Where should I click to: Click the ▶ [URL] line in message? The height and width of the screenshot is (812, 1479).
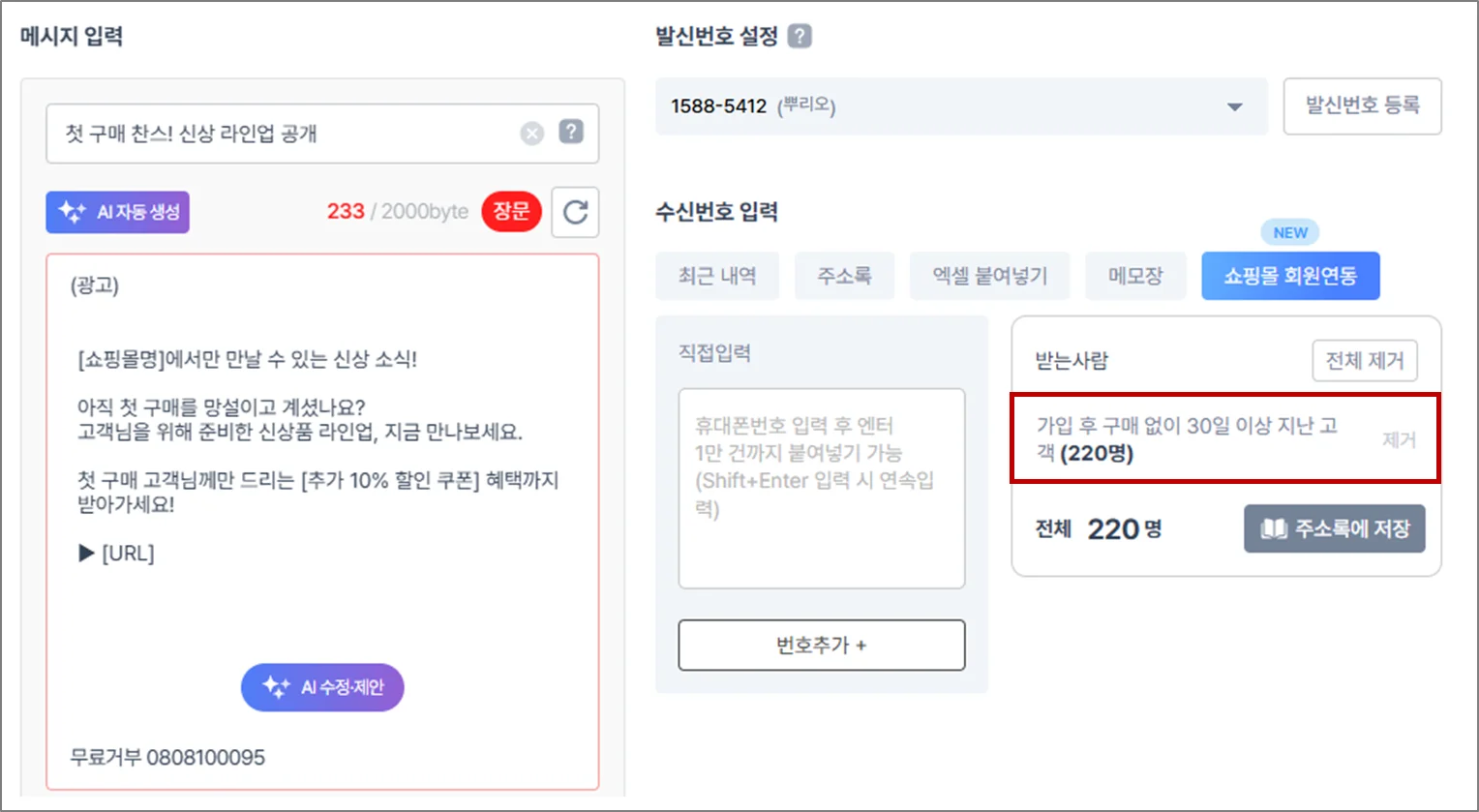click(116, 554)
